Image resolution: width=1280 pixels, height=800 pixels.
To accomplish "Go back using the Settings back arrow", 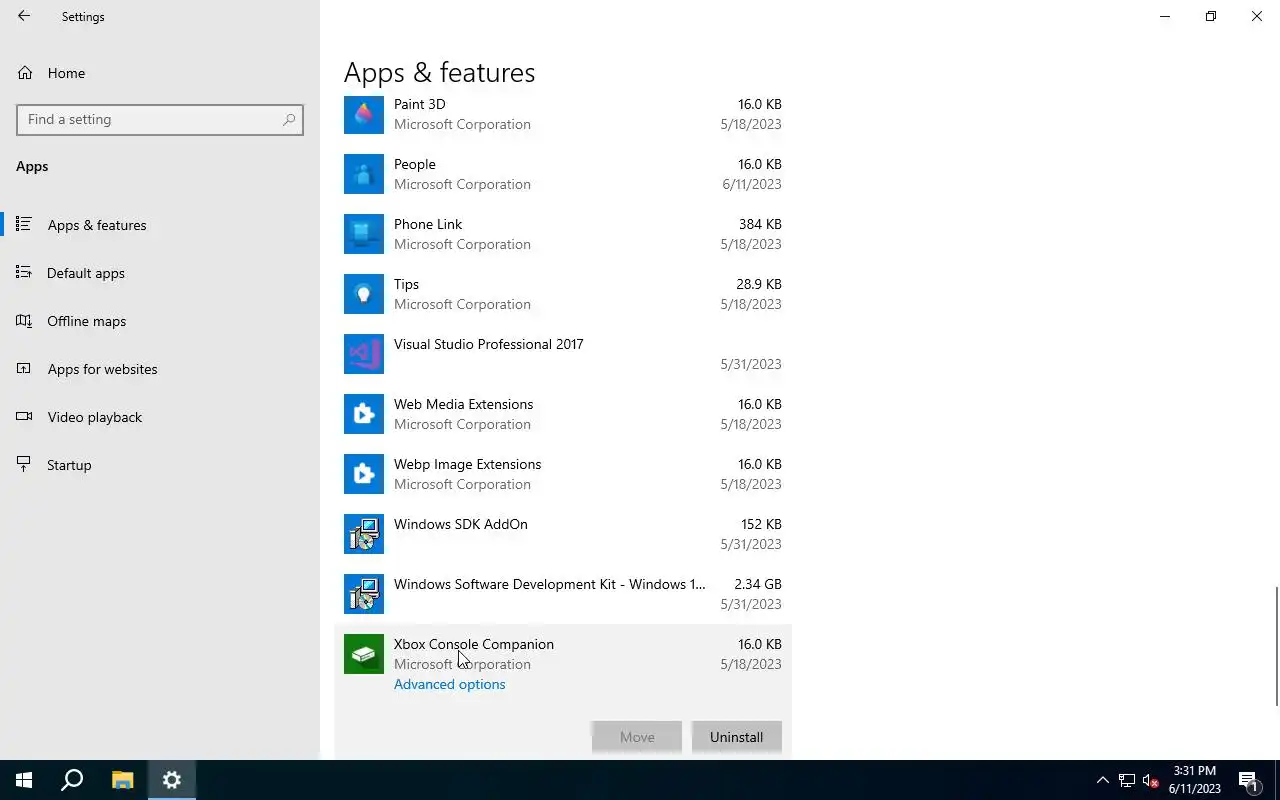I will coord(24,16).
